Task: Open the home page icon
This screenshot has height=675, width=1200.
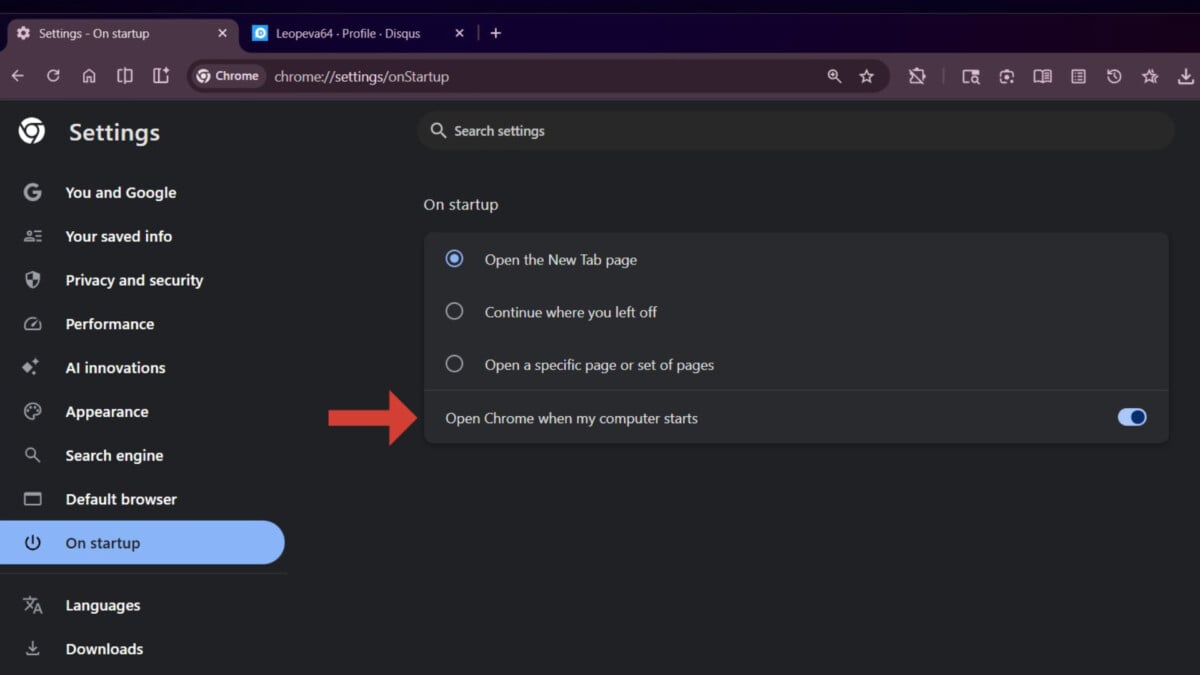Action: [89, 76]
